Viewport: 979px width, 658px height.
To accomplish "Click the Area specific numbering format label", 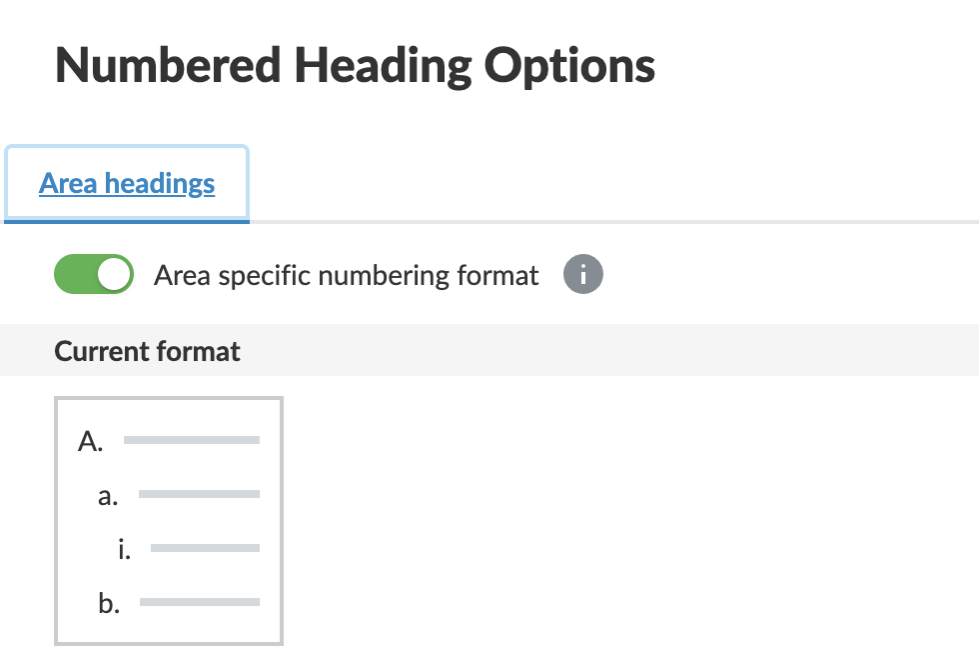I will click(x=346, y=275).
